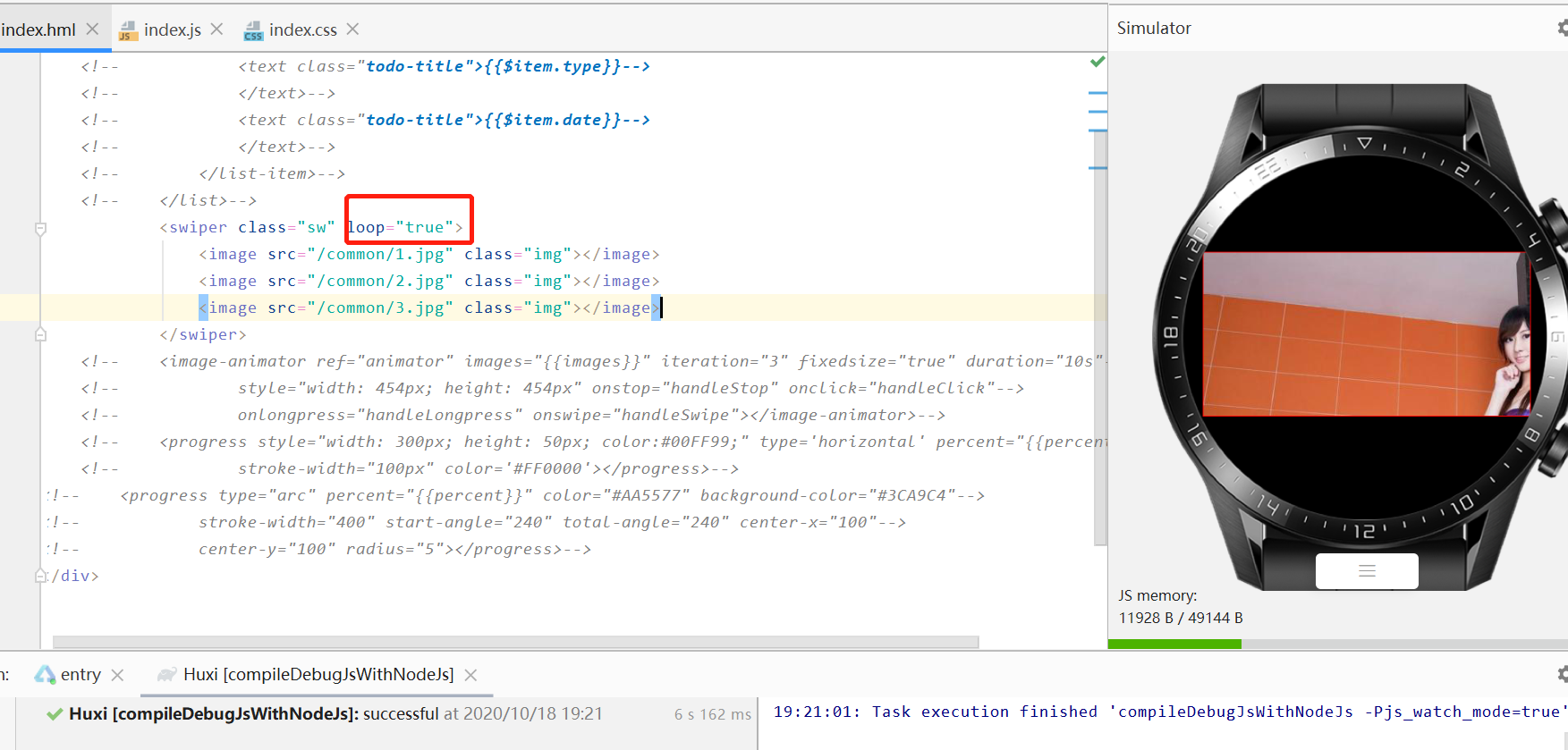Click the Task execution finished log line
This screenshot has width=1568, height=750.
click(1170, 712)
